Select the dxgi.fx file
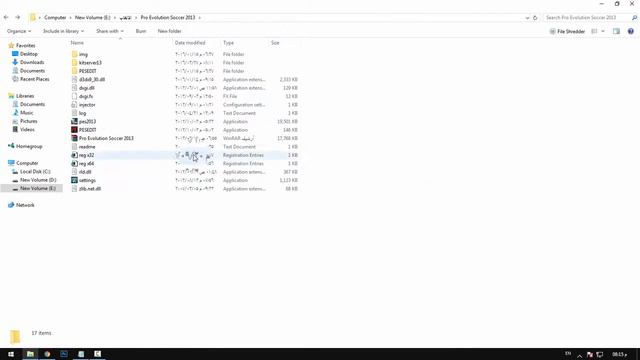The image size is (640, 360). pos(82,96)
